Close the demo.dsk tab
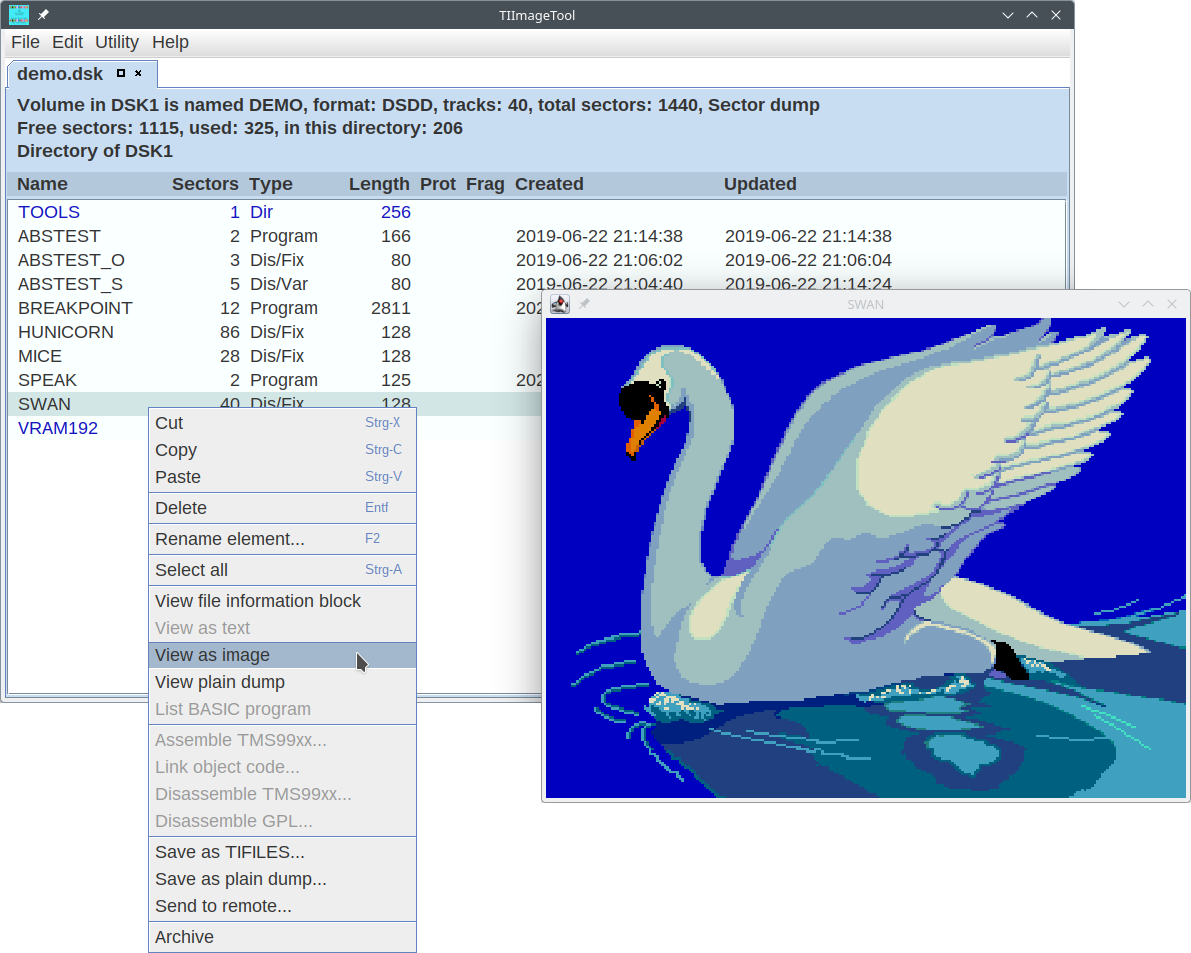Screen dimensions: 1191x953 [x=139, y=73]
